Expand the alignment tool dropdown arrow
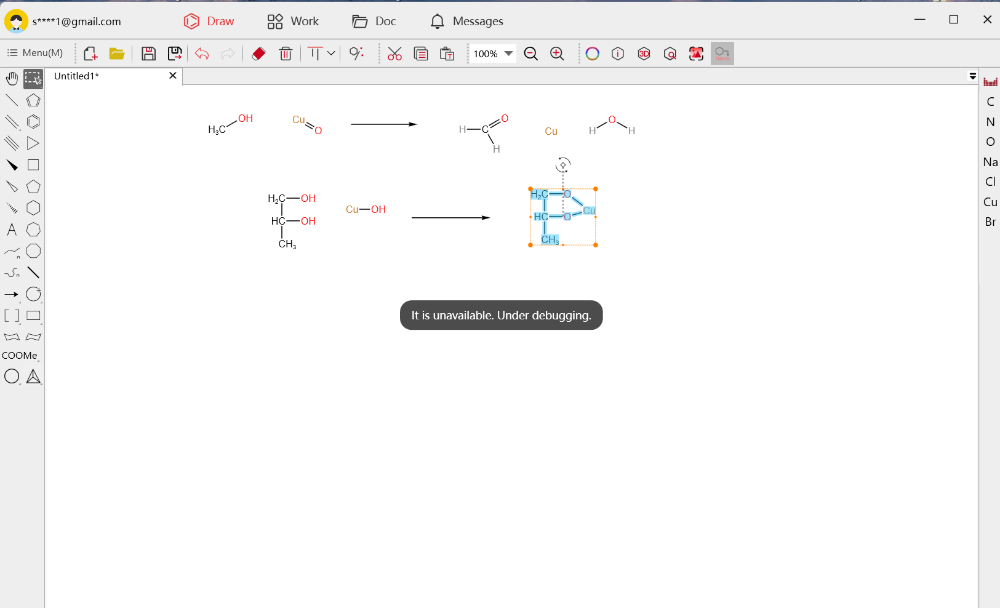 point(331,54)
